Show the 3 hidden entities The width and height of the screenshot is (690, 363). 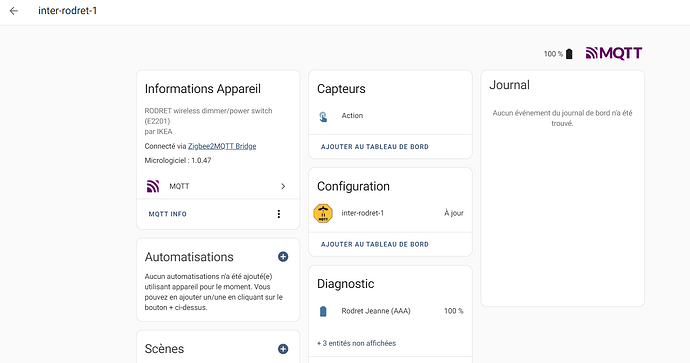click(x=356, y=343)
